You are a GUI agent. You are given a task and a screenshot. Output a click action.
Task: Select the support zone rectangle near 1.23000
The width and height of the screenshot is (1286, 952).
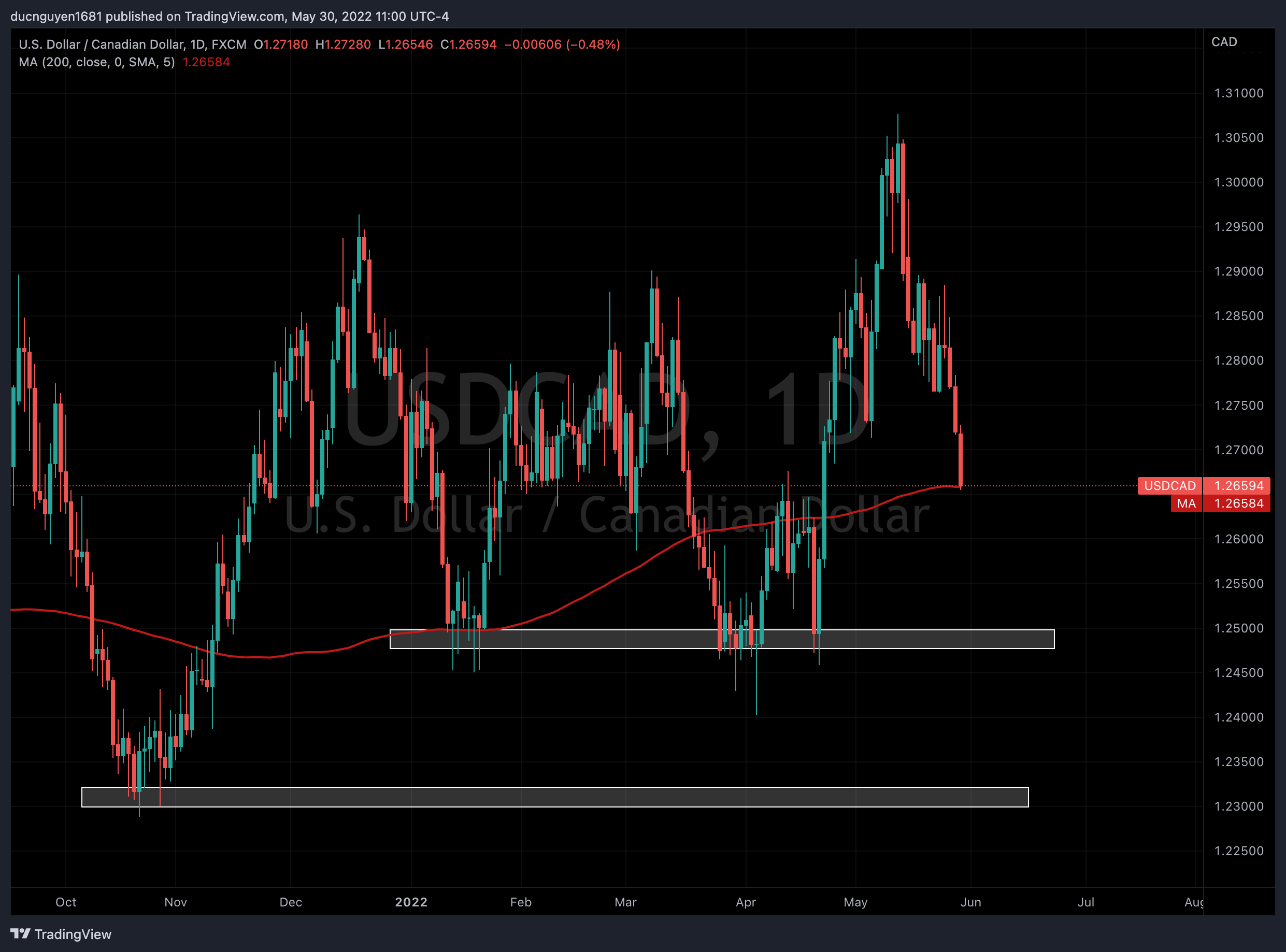click(x=555, y=797)
